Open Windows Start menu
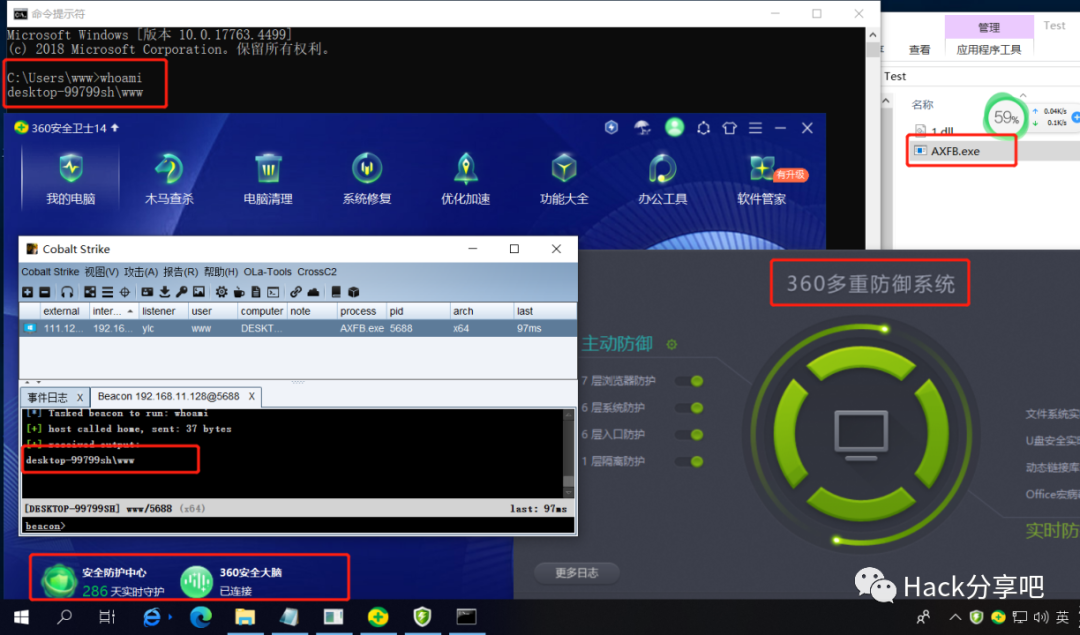The width and height of the screenshot is (1080, 635). pos(21,617)
